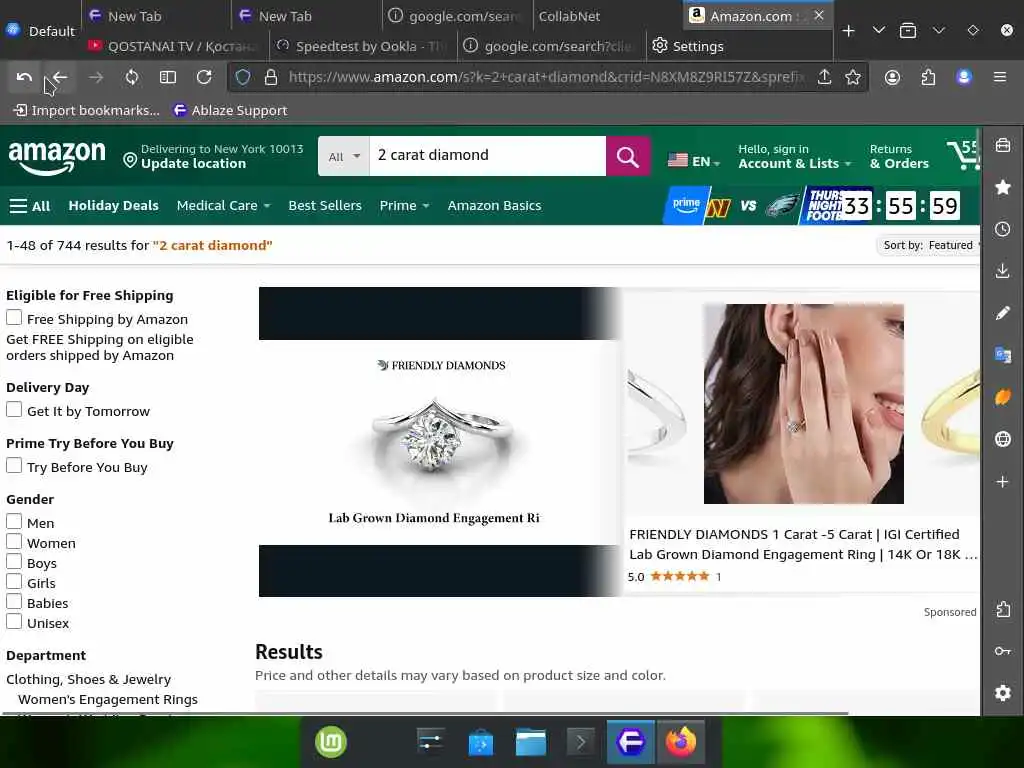Check the Boys gender filter
1024x768 pixels.
[x=14, y=562]
